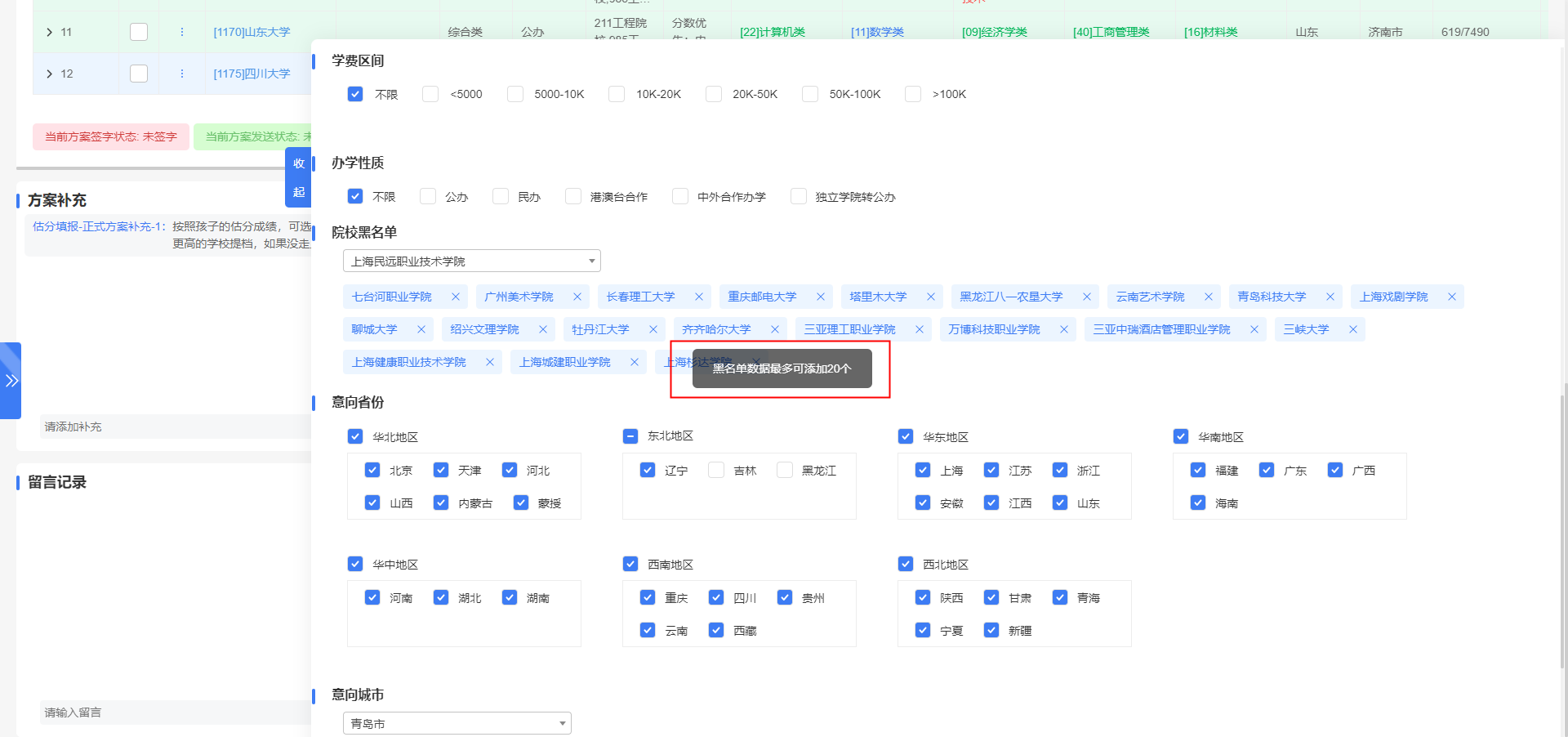Remove 七台河职业学院 from the blacklist
Screen dimensions: 1568x737
pos(455,297)
